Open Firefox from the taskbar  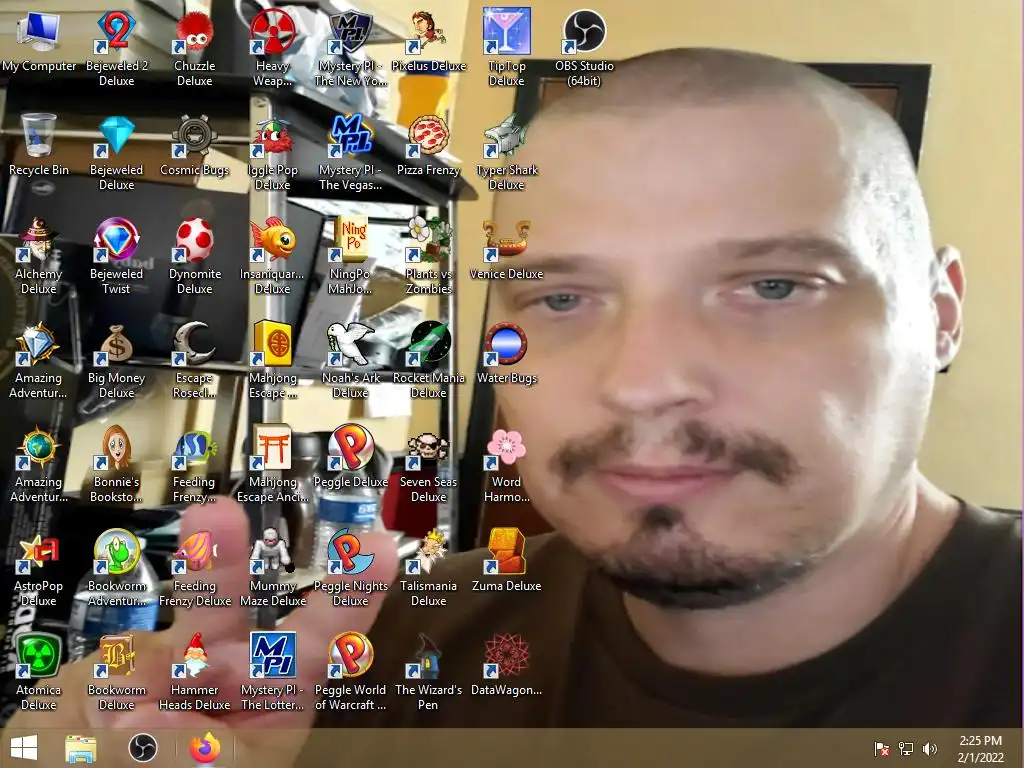(x=205, y=748)
